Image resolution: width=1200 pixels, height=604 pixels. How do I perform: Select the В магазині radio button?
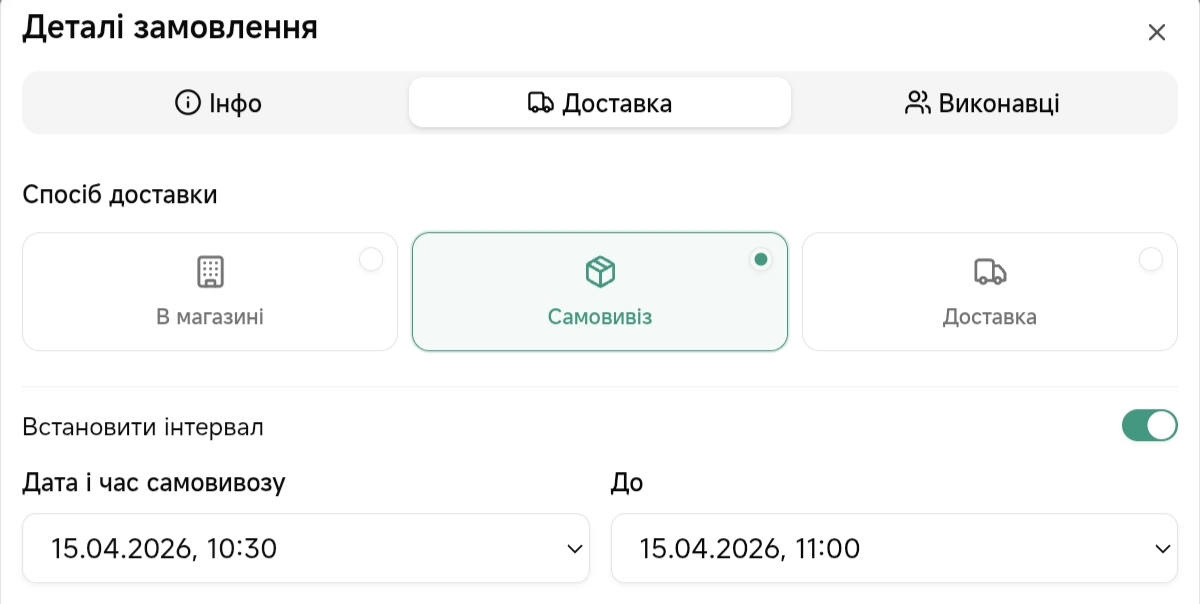371,260
